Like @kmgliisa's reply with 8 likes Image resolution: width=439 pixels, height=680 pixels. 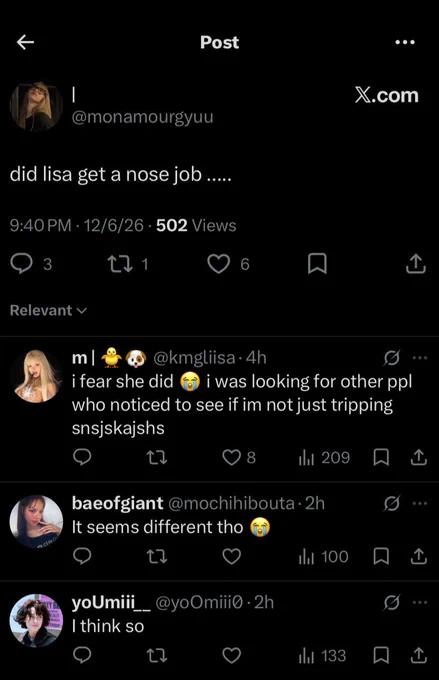pyautogui.click(x=231, y=458)
